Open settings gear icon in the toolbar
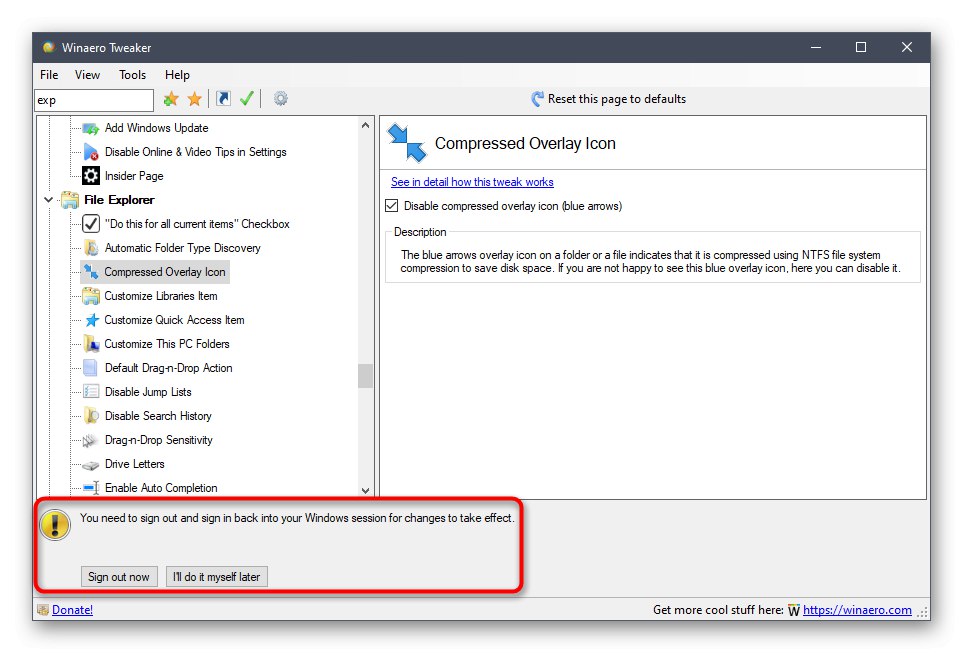The width and height of the screenshot is (963, 653). pos(281,98)
